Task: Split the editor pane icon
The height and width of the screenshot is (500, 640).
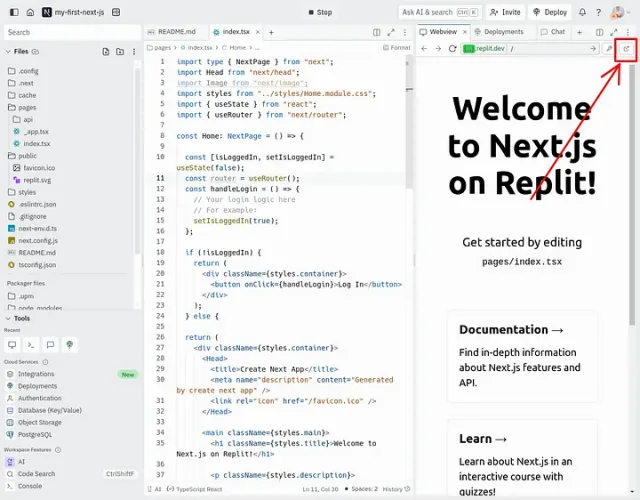Action: (x=377, y=32)
